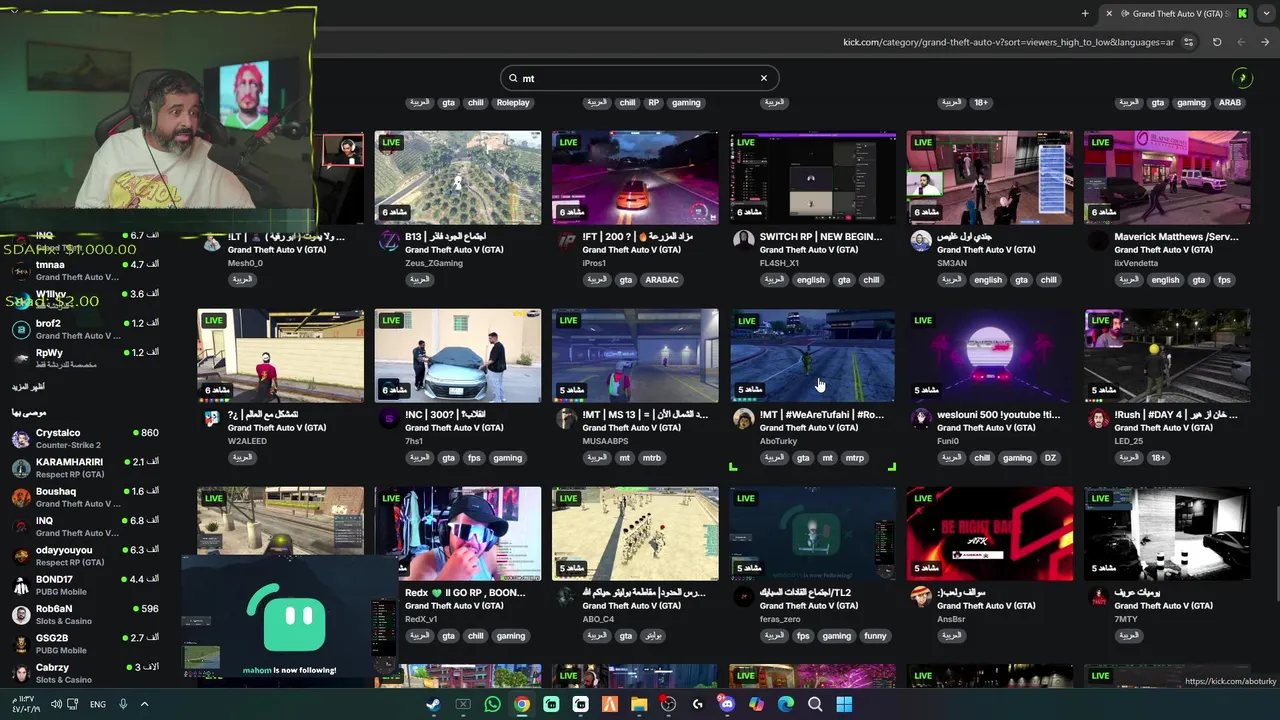Open Logitech G HUB from the taskbar
Screen dimensions: 1280x720
coord(698,704)
